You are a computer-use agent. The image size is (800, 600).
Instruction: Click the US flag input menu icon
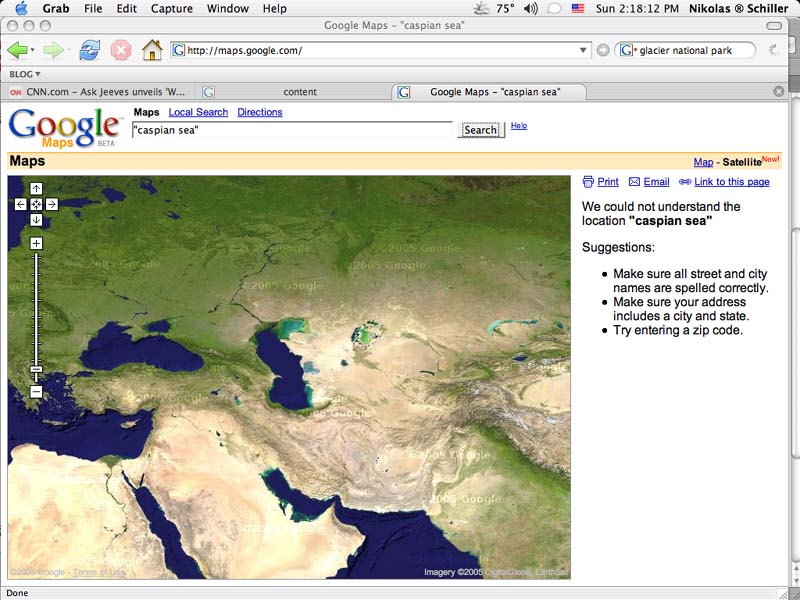tap(578, 9)
